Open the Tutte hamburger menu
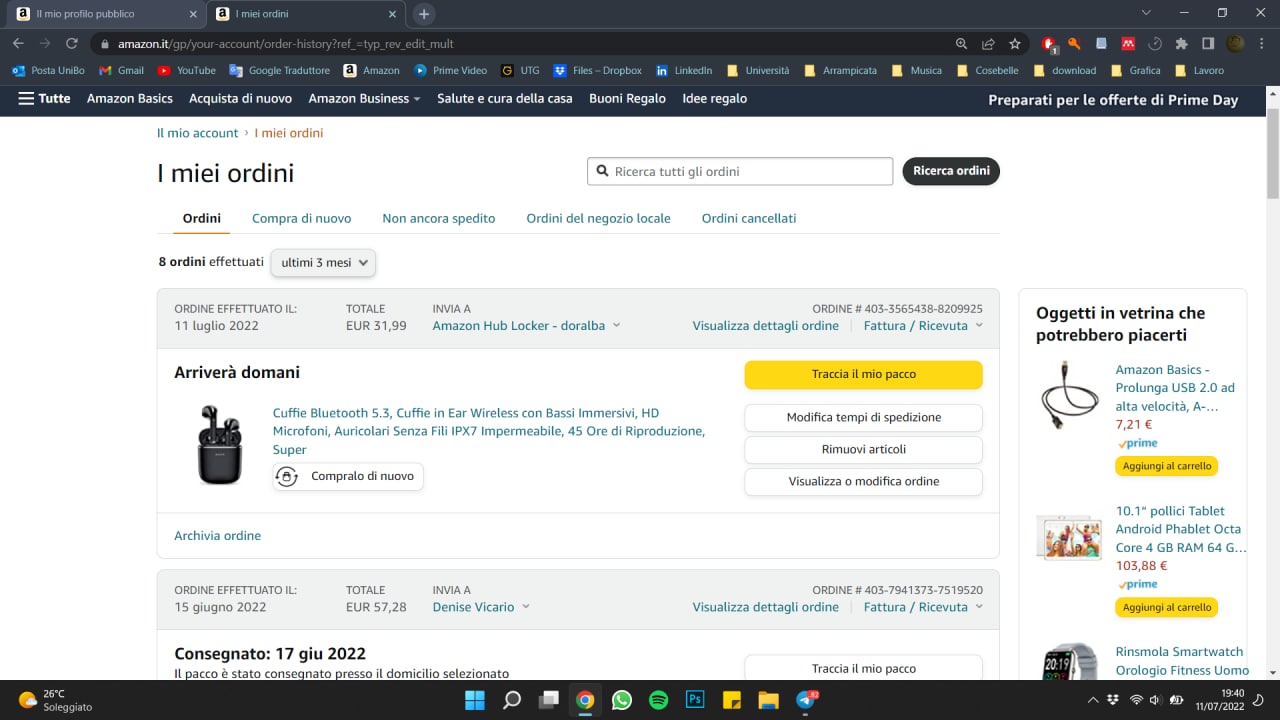The image size is (1280, 720). pos(44,99)
